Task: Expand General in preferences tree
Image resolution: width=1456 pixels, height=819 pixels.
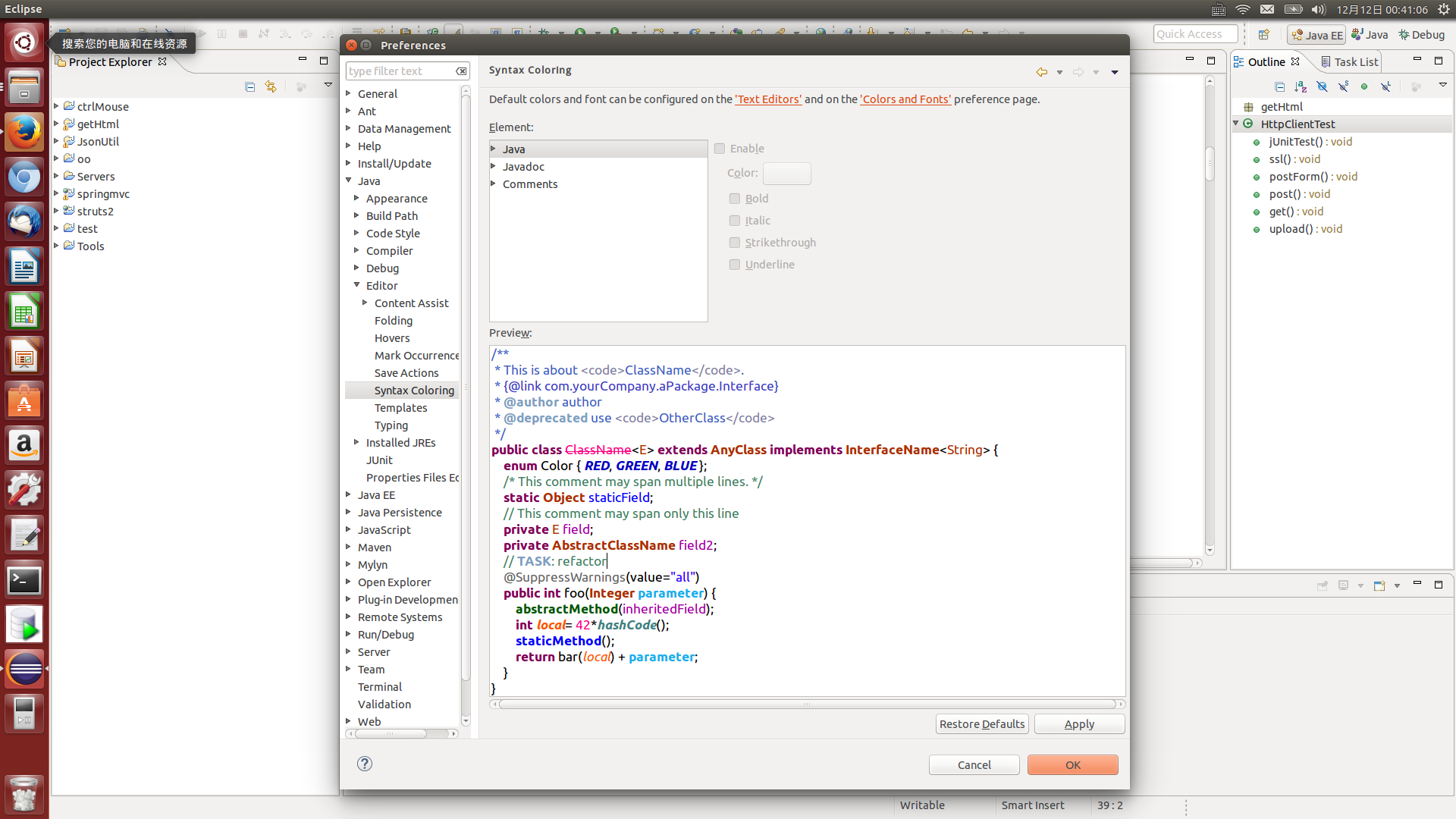Action: point(349,93)
